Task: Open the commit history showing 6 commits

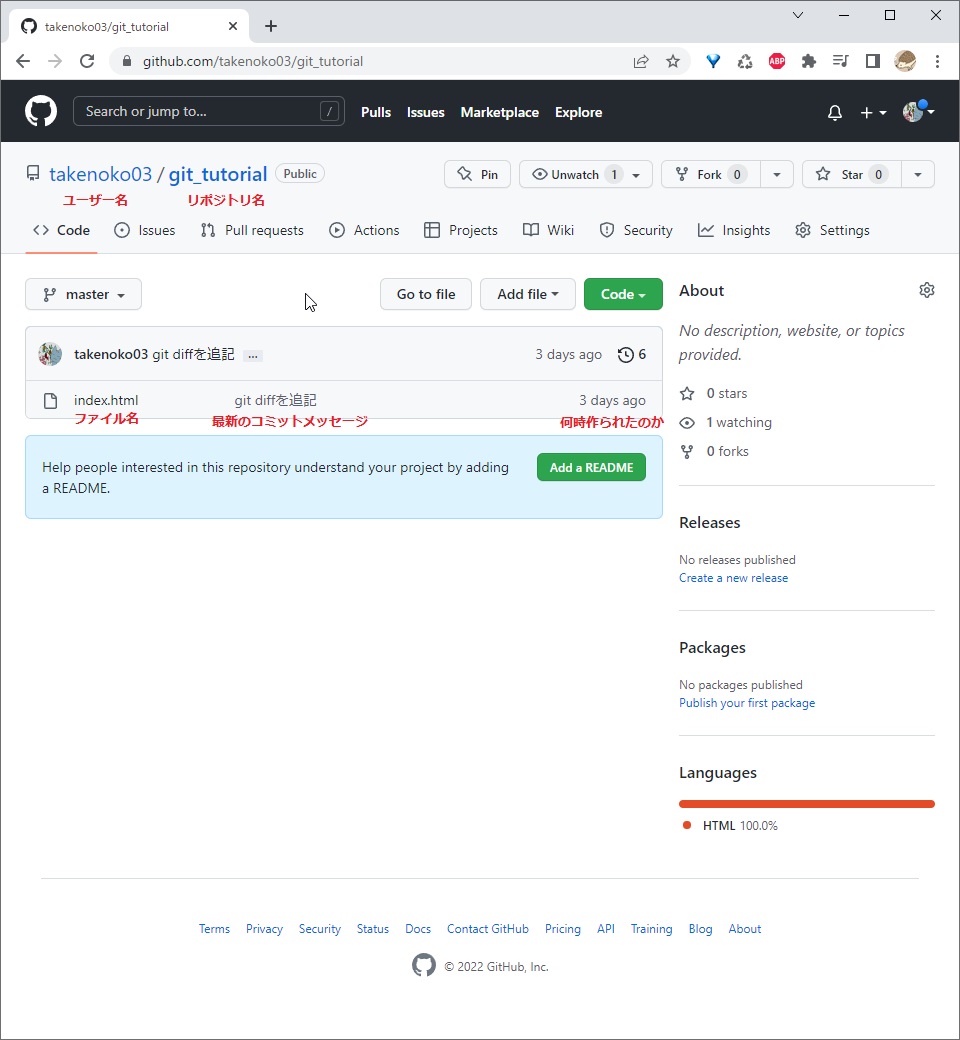Action: 632,354
